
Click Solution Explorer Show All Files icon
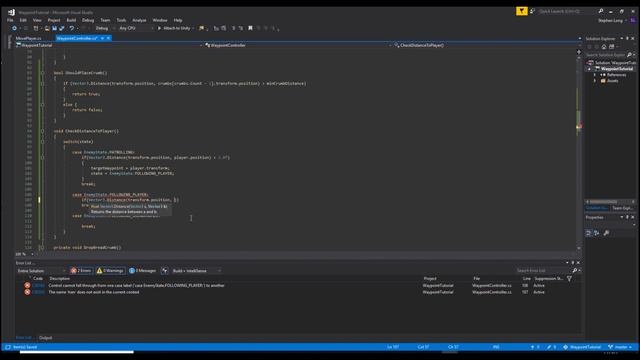[x=611, y=47]
